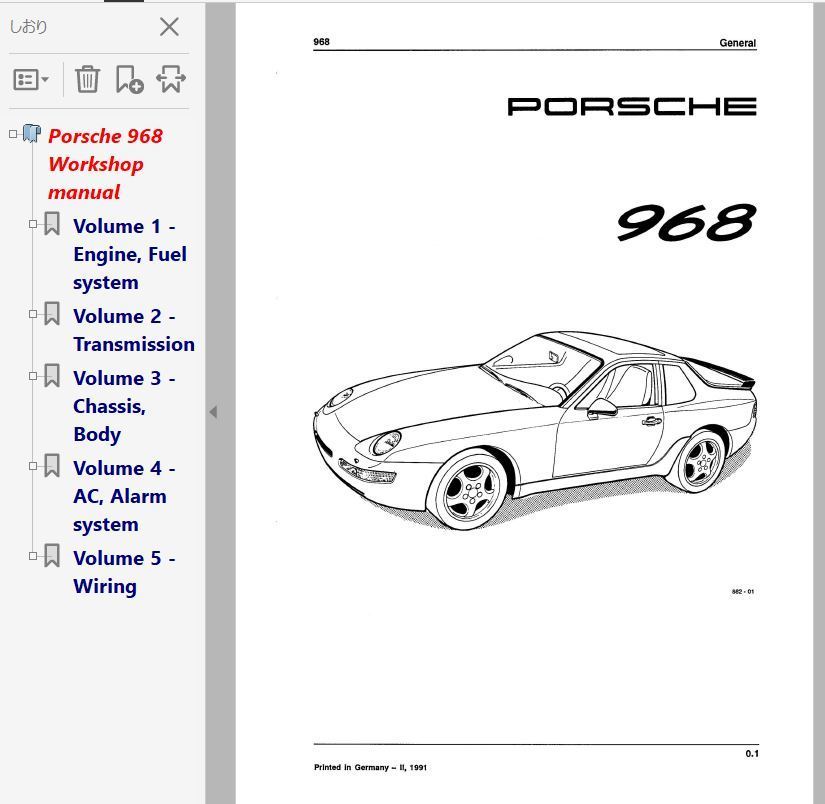
Task: Click the 'General' page header text
Action: click(738, 43)
